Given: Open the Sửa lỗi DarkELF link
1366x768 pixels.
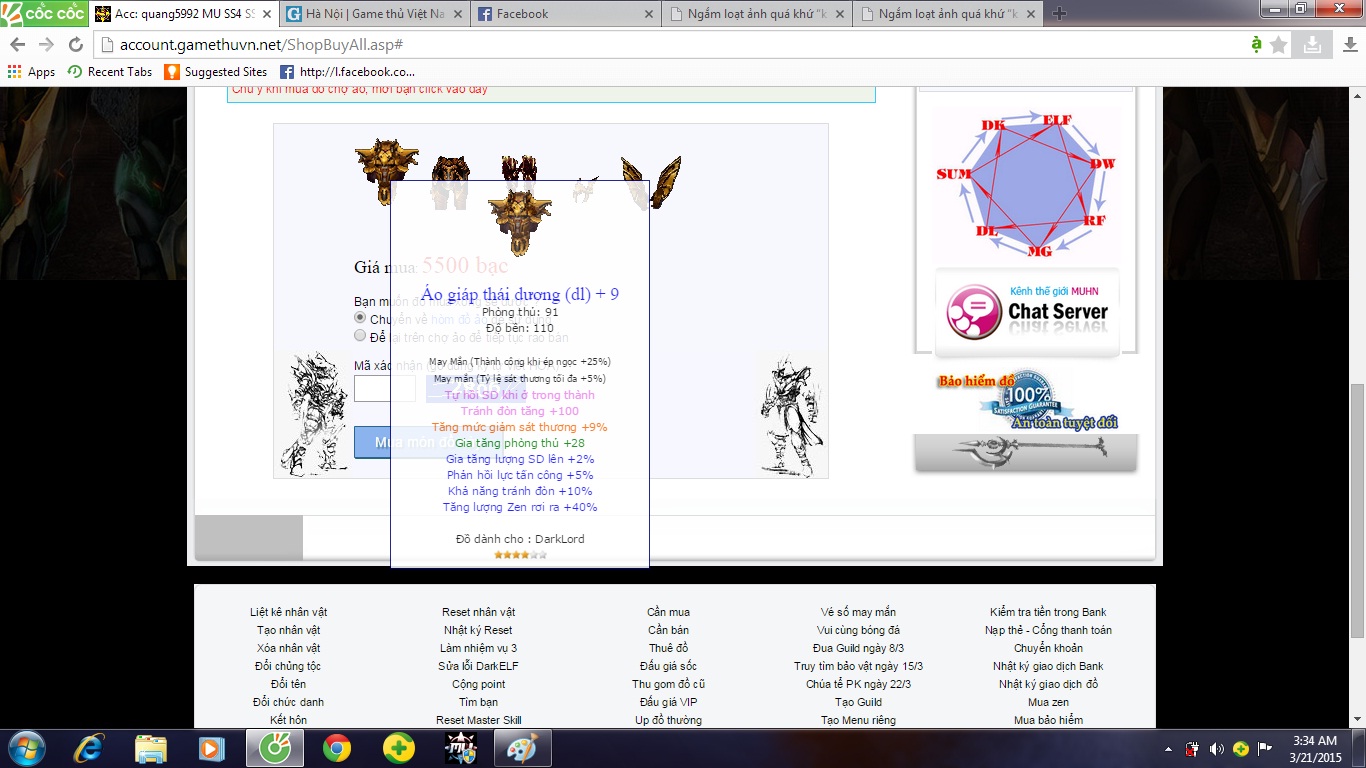Looking at the screenshot, I should [478, 666].
